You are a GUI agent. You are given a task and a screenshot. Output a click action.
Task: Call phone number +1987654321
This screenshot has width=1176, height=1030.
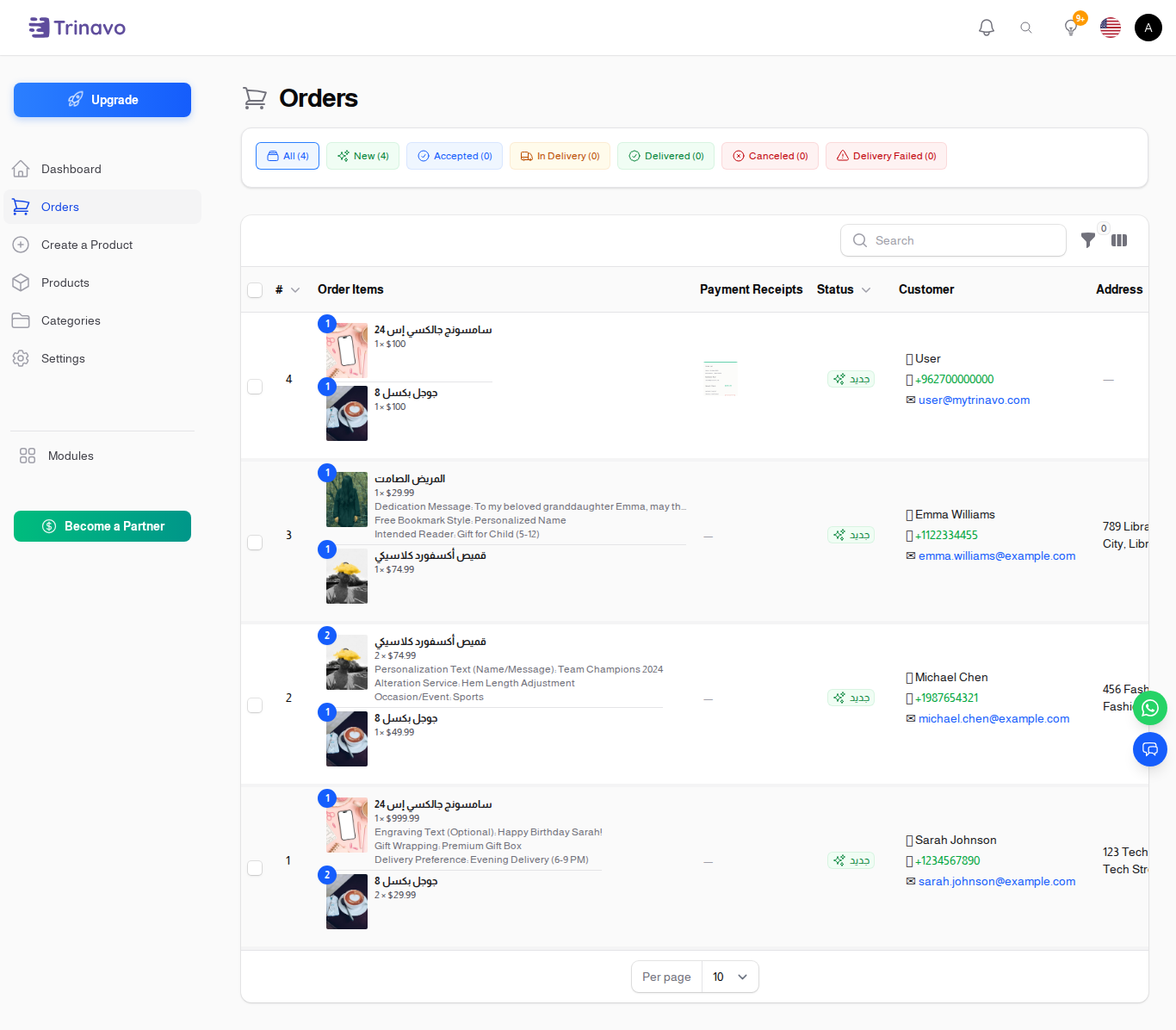pos(947,698)
